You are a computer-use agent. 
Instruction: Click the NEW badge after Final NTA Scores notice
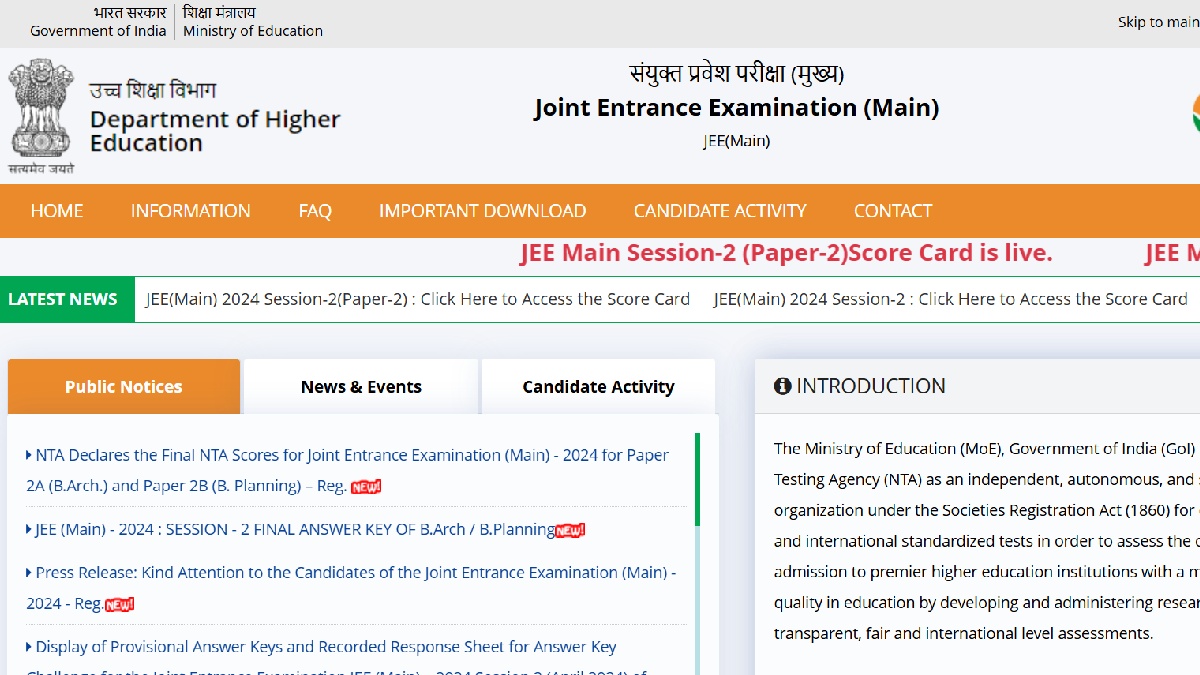[x=366, y=487]
